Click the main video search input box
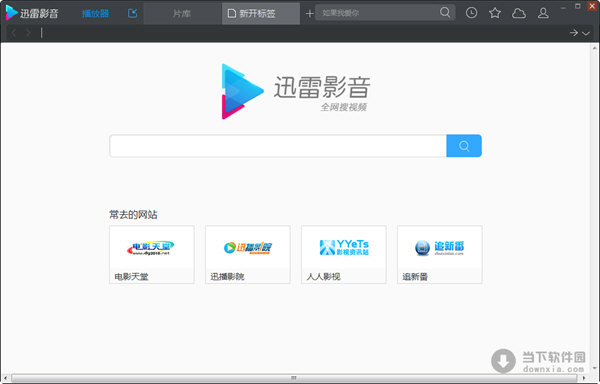The image size is (600, 384). 278,146
